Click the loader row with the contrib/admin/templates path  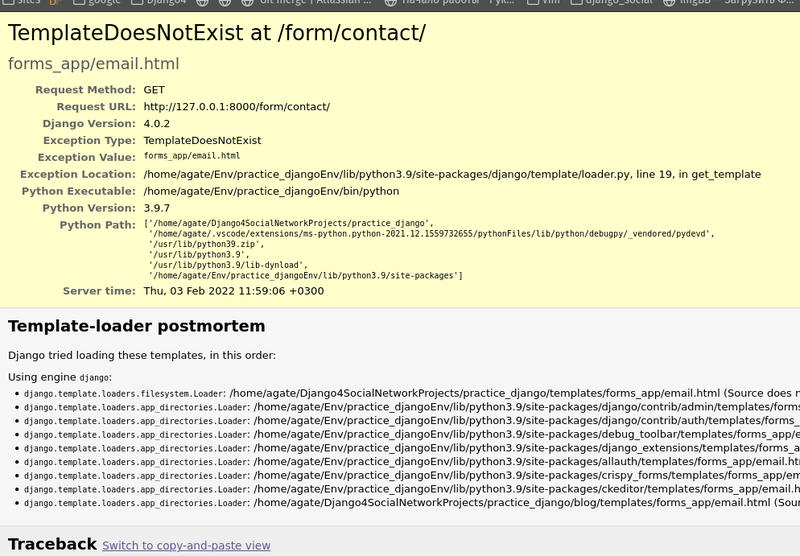click(x=412, y=407)
